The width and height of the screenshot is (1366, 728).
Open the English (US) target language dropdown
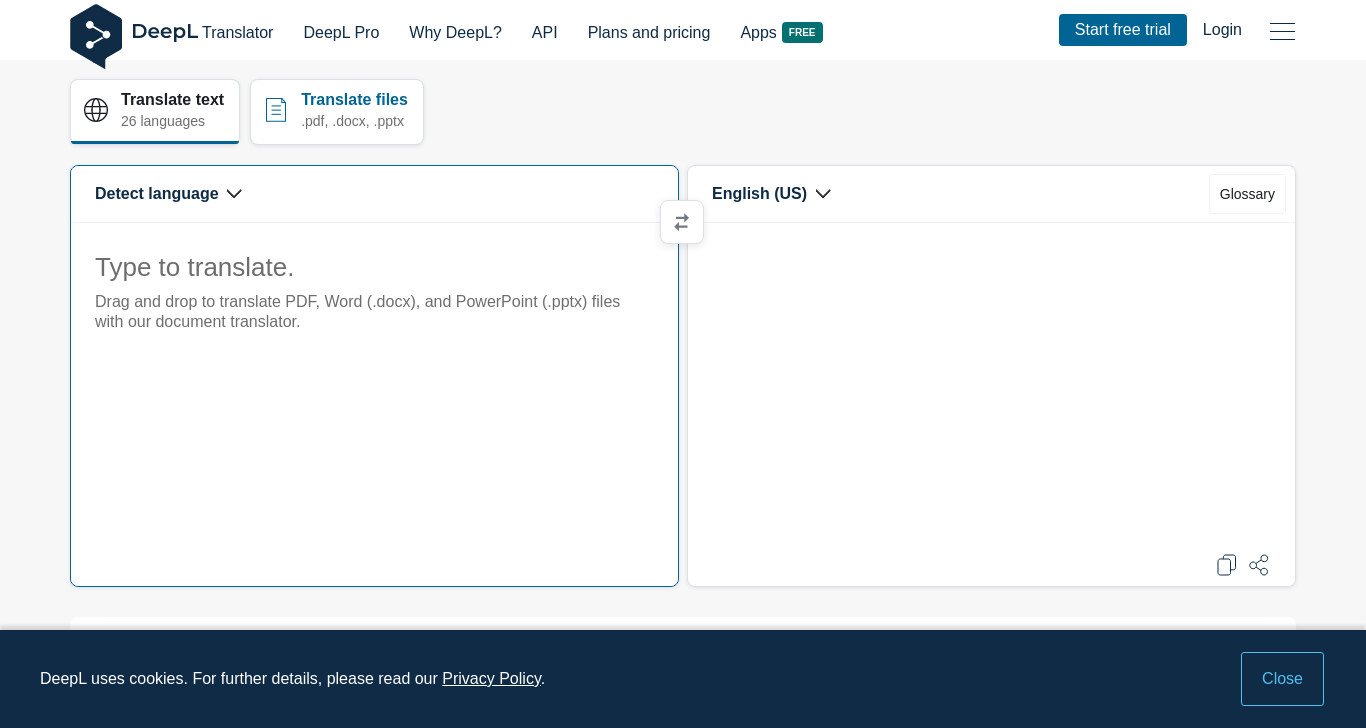771,194
